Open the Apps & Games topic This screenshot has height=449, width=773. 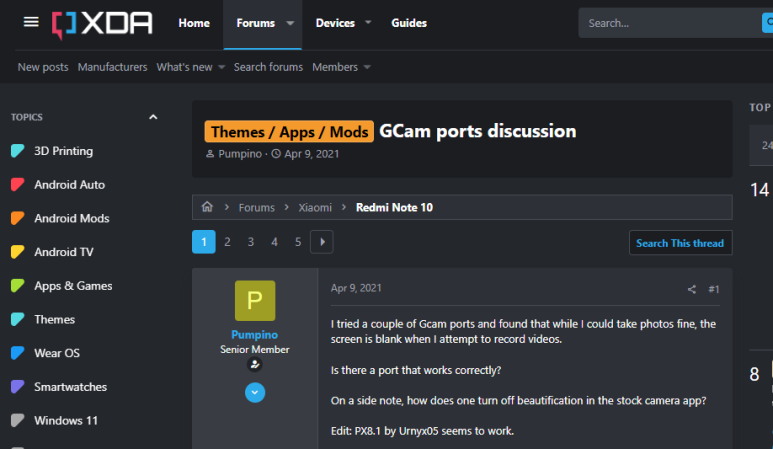tap(73, 286)
